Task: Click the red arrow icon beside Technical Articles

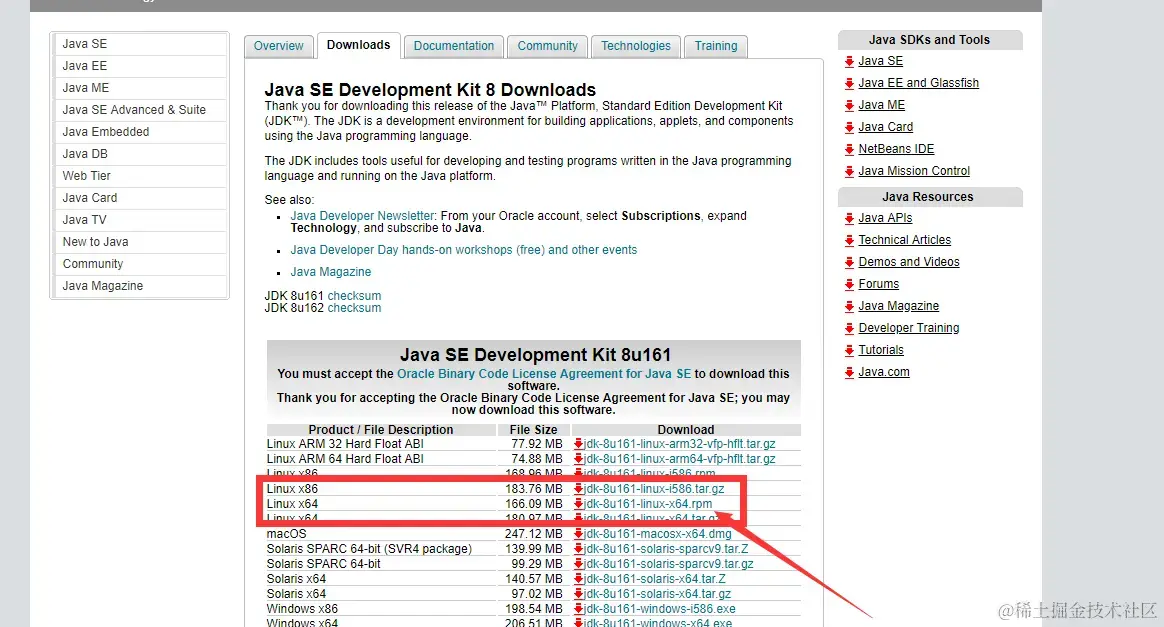Action: [x=849, y=240]
